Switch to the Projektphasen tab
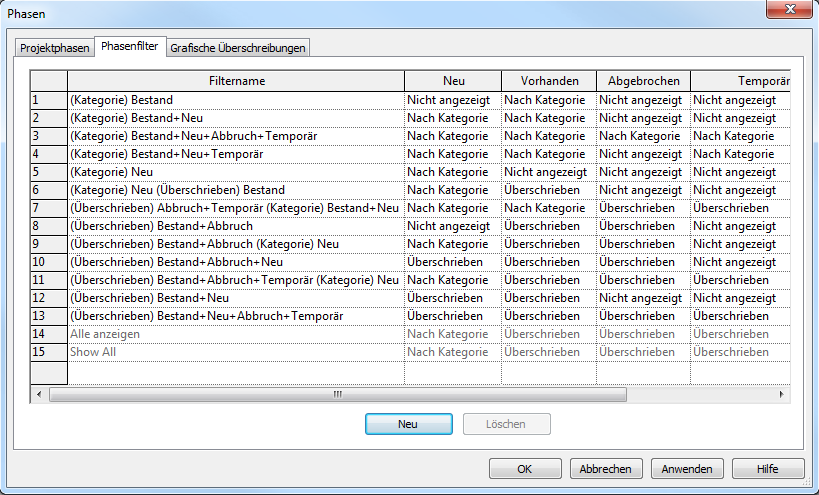 (x=55, y=48)
